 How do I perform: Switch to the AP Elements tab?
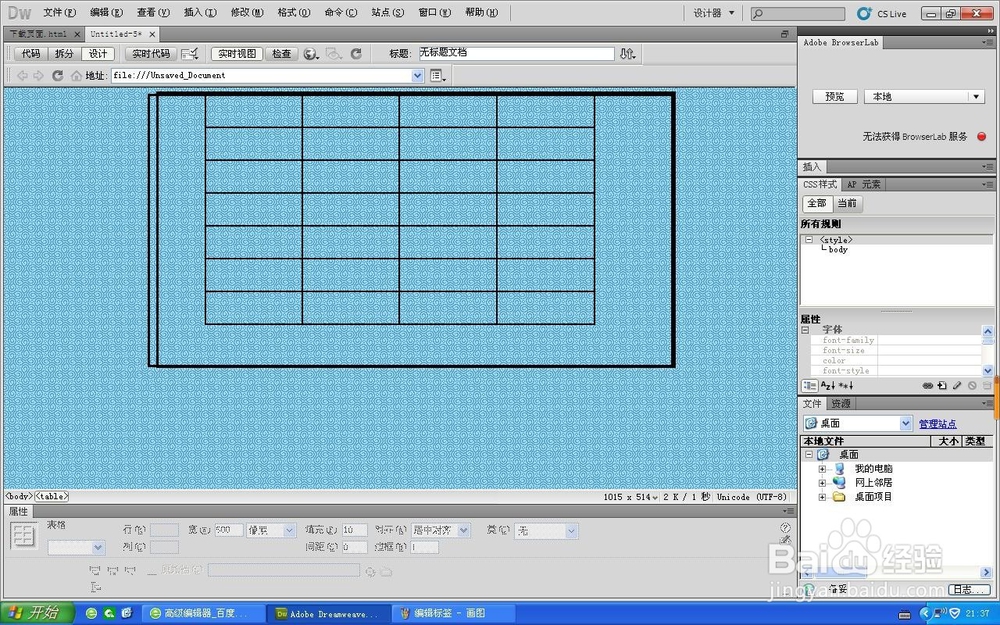tap(864, 184)
